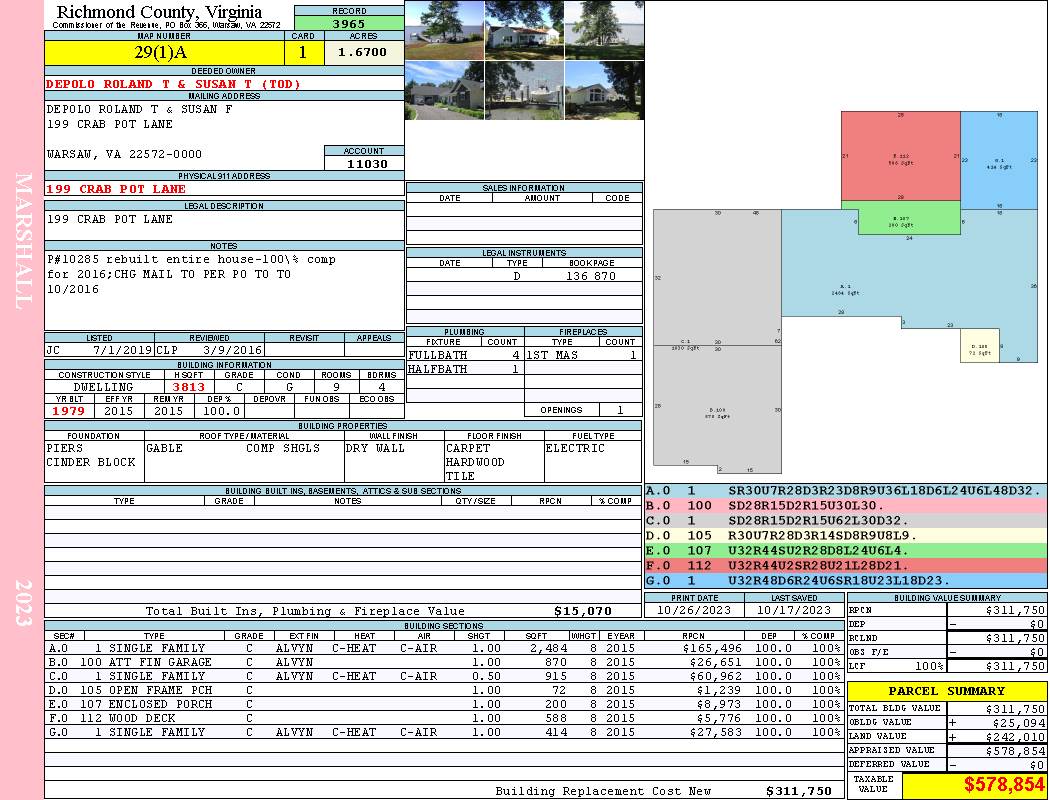The image size is (1050, 800).
Task: Select A.0 SINGLE FAMILY building section row
Action: click(x=444, y=648)
